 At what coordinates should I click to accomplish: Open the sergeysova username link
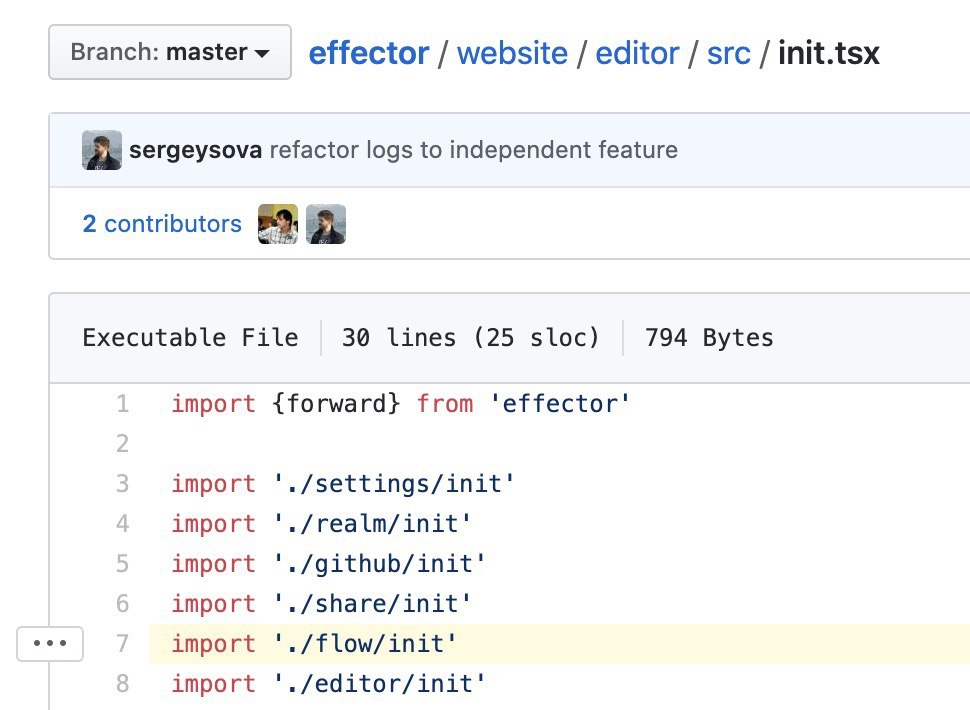tap(196, 150)
